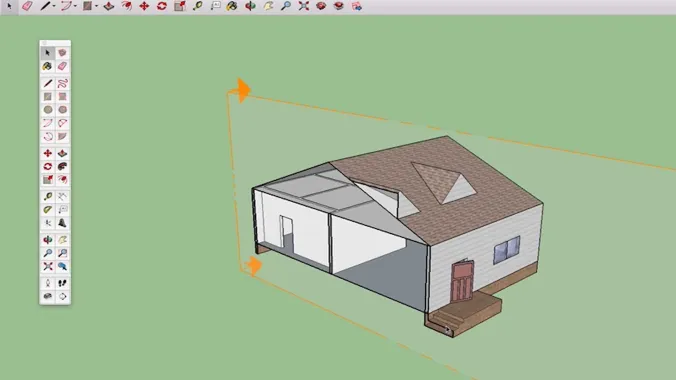
Task: Pick the Text label tool in top toolbar
Action: coord(215,6)
